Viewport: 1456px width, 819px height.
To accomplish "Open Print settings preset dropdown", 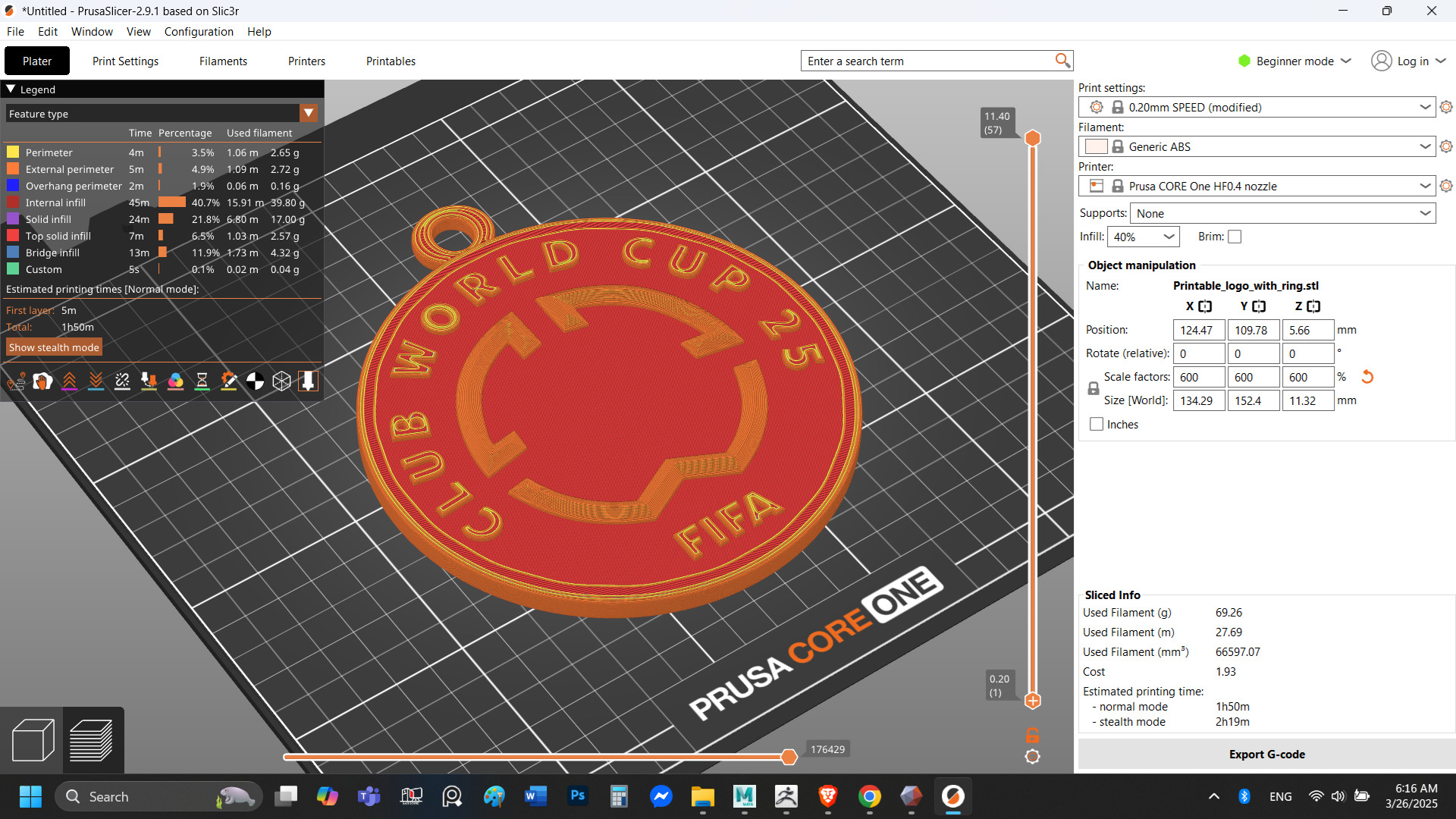I will [x=1257, y=107].
